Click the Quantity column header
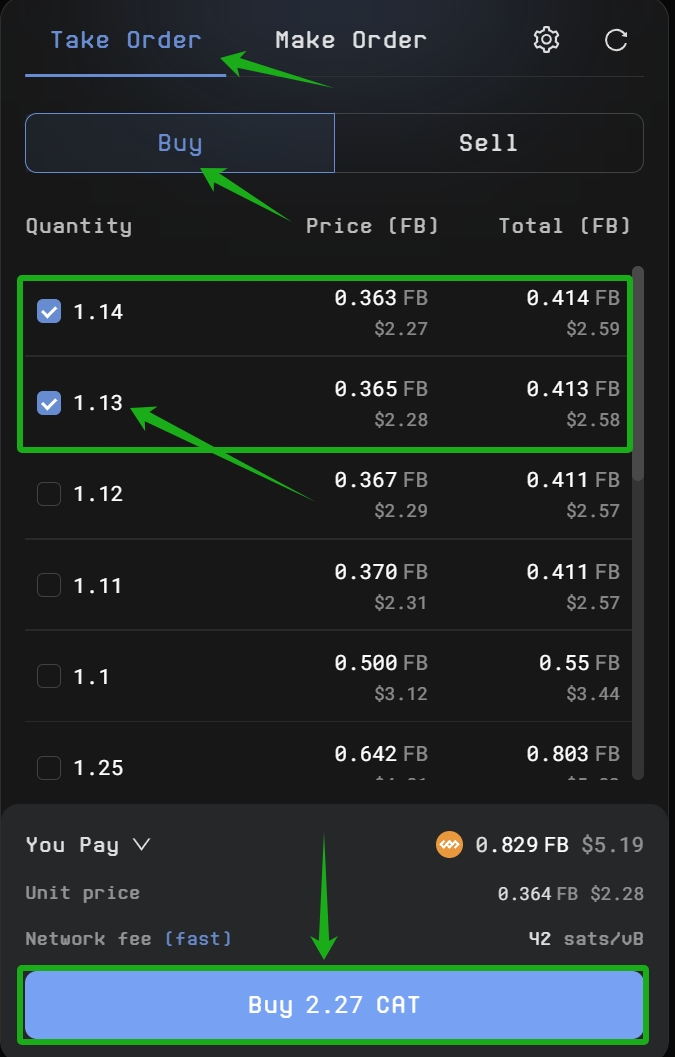675x1057 pixels. (x=79, y=226)
